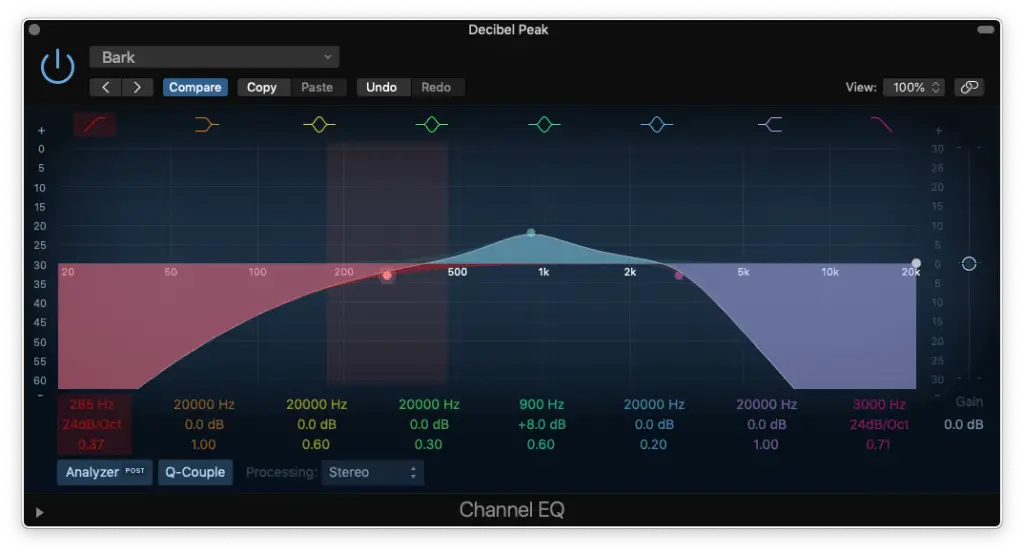Select the yellow band 20000 Hz frequency
The width and height of the screenshot is (1024, 554).
click(x=316, y=404)
